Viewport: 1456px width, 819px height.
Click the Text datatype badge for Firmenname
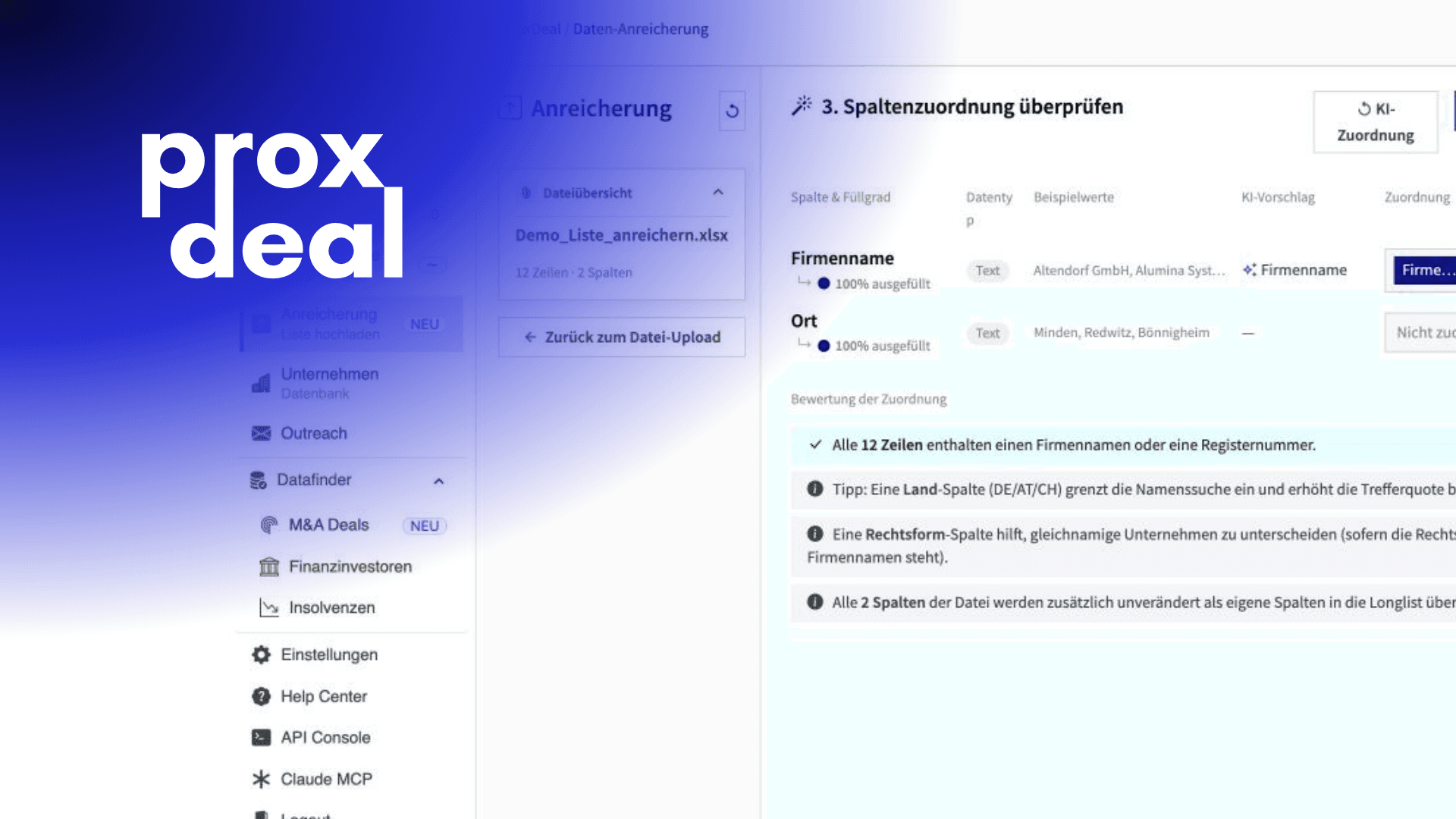[x=987, y=270]
